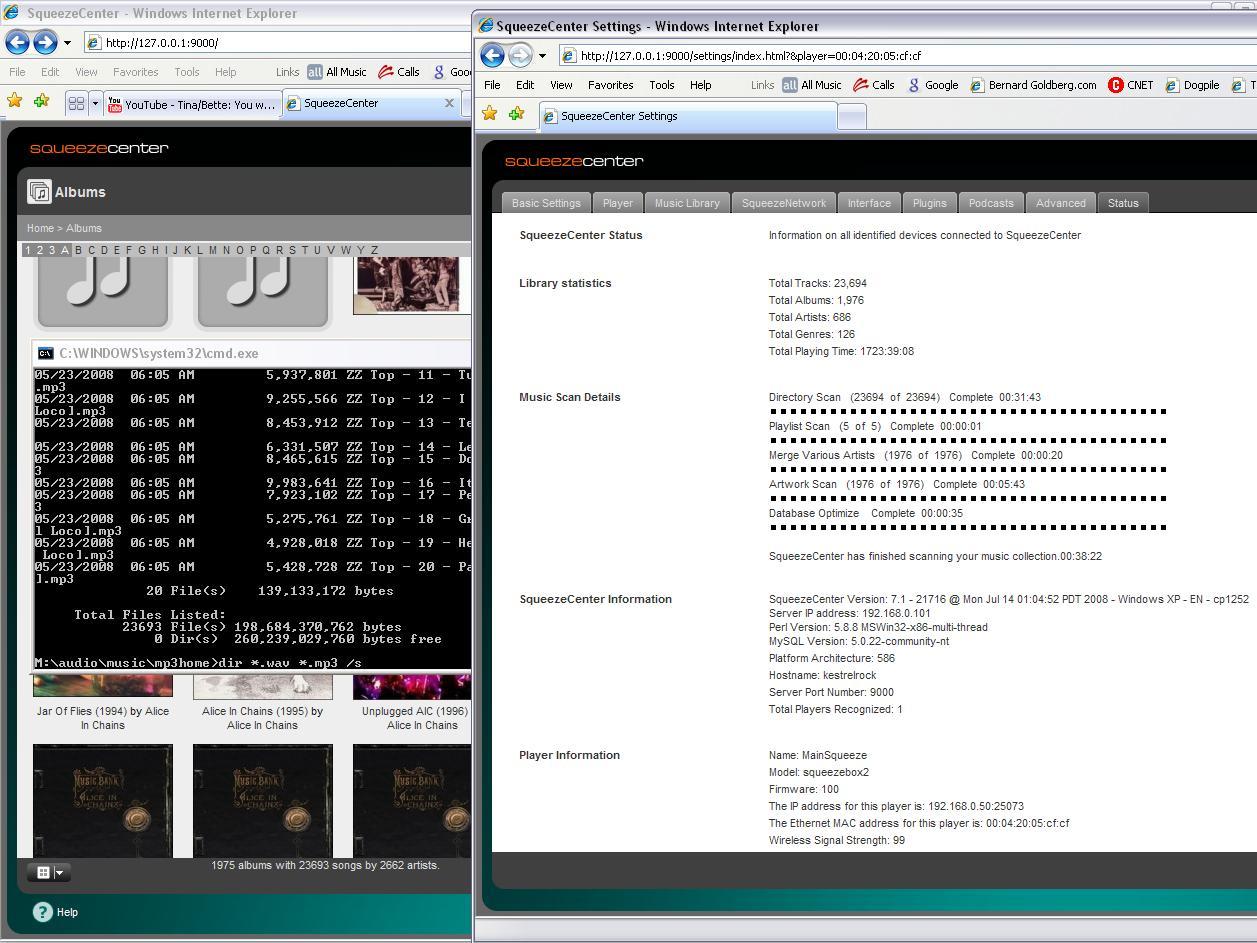Image resolution: width=1257 pixels, height=943 pixels.
Task: Open Jar Of Flies (1994) album link
Action: (103, 711)
